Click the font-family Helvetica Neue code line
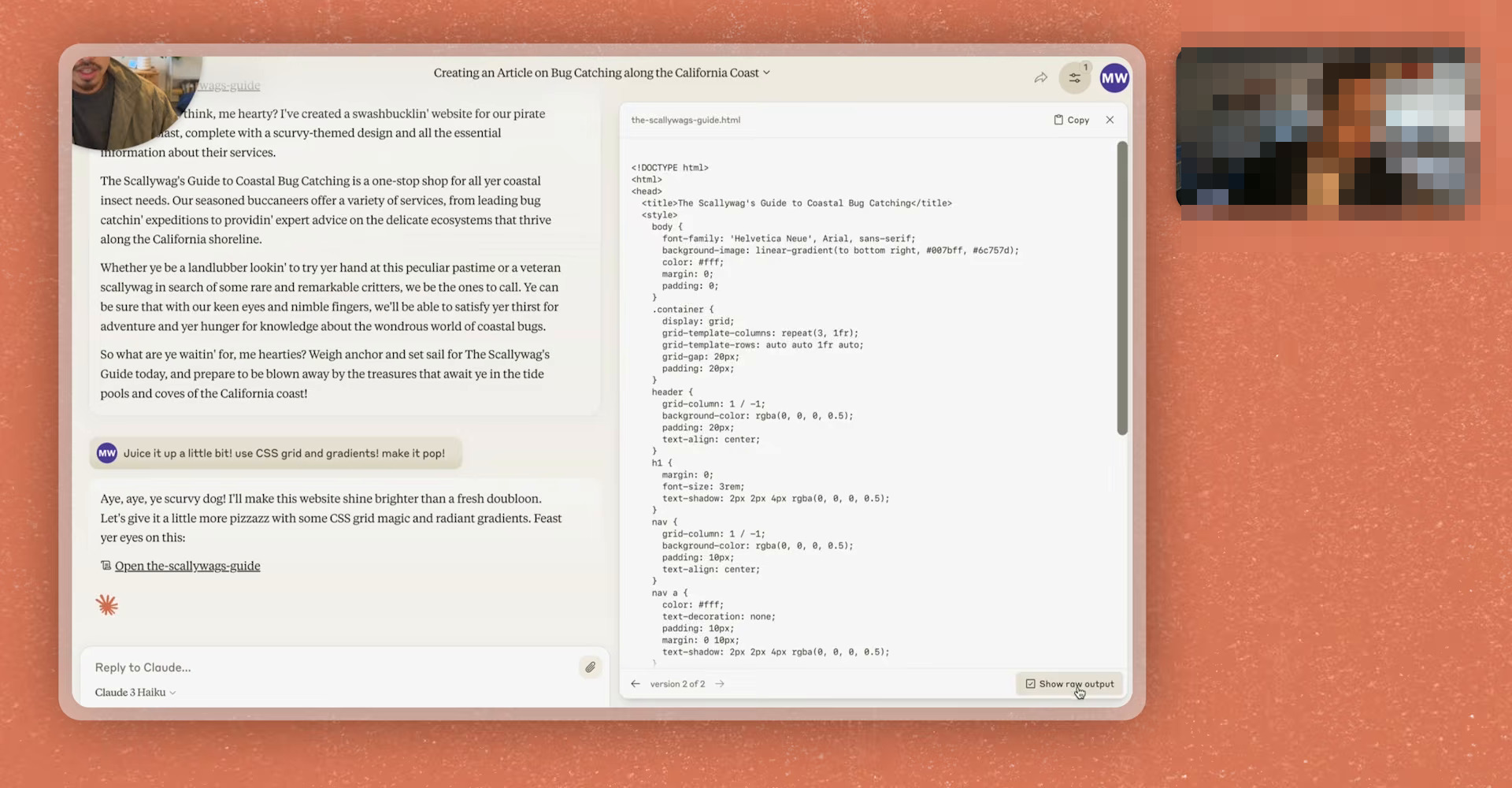This screenshot has width=1512, height=788. [x=788, y=239]
